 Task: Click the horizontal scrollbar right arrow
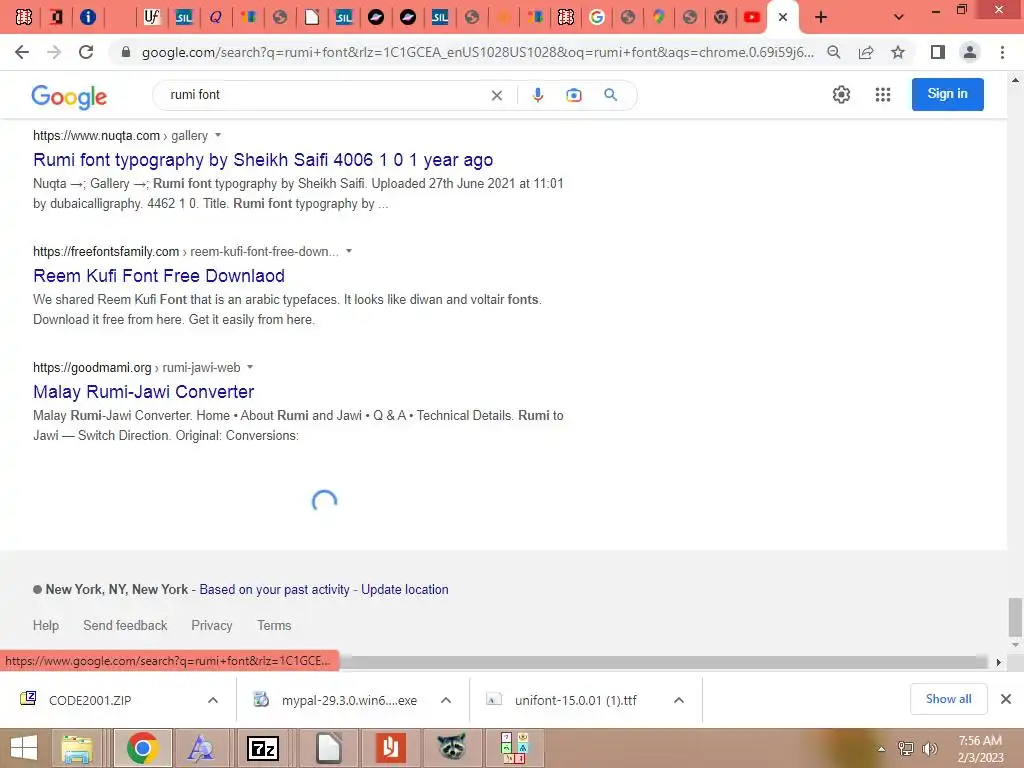pyautogui.click(x=998, y=662)
